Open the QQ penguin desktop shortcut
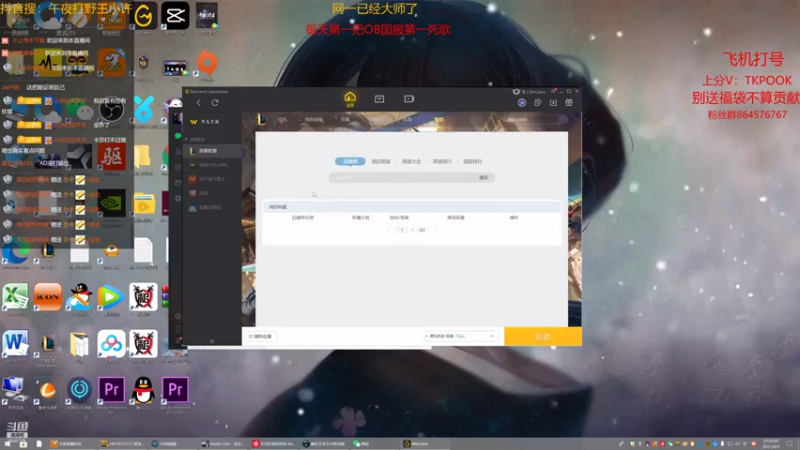 coord(143,390)
